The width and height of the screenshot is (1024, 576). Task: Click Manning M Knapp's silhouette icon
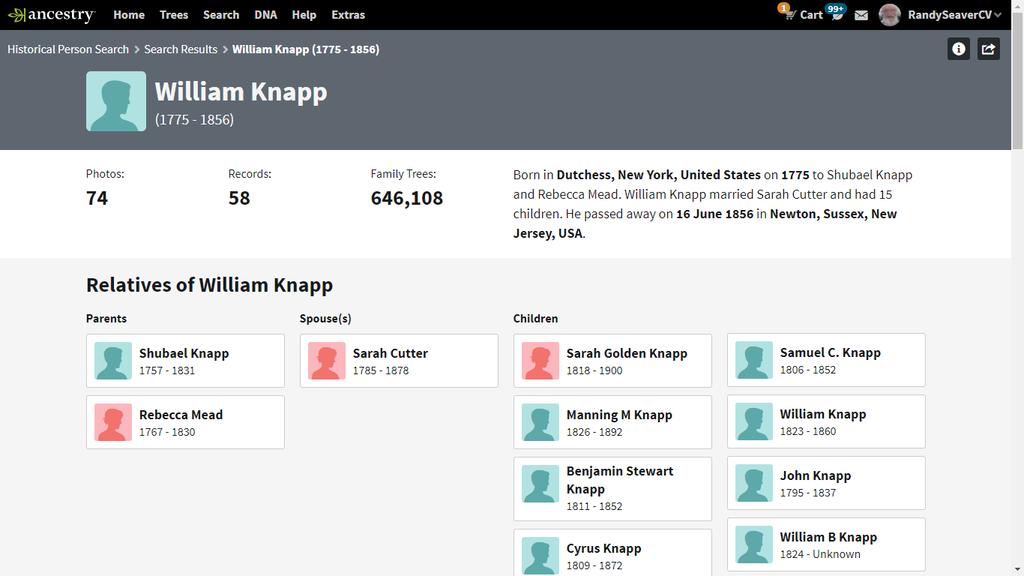540,422
